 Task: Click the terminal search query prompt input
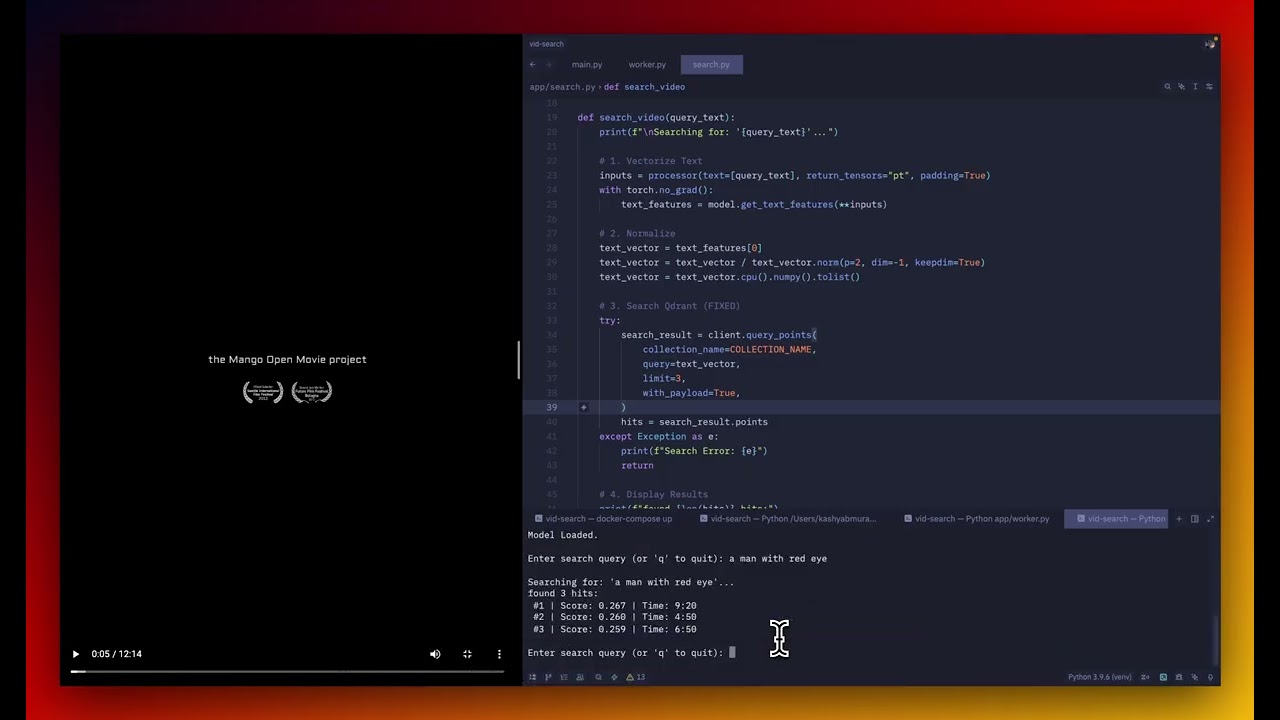click(x=733, y=653)
